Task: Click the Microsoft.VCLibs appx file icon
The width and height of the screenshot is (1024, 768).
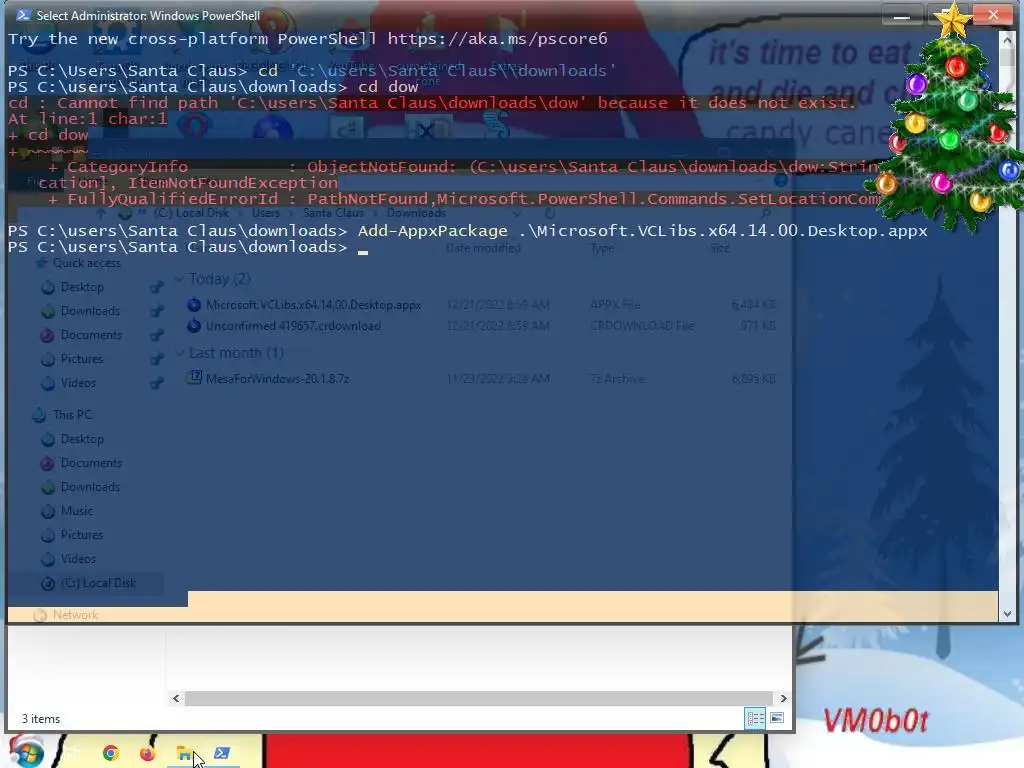Action: tap(194, 304)
